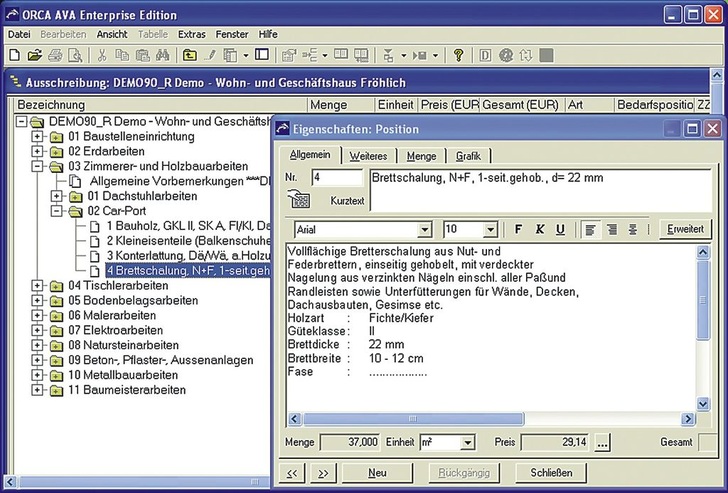This screenshot has width=728, height=493.
Task: Expand the 02 Erdarbeiten folder
Action: (37, 151)
